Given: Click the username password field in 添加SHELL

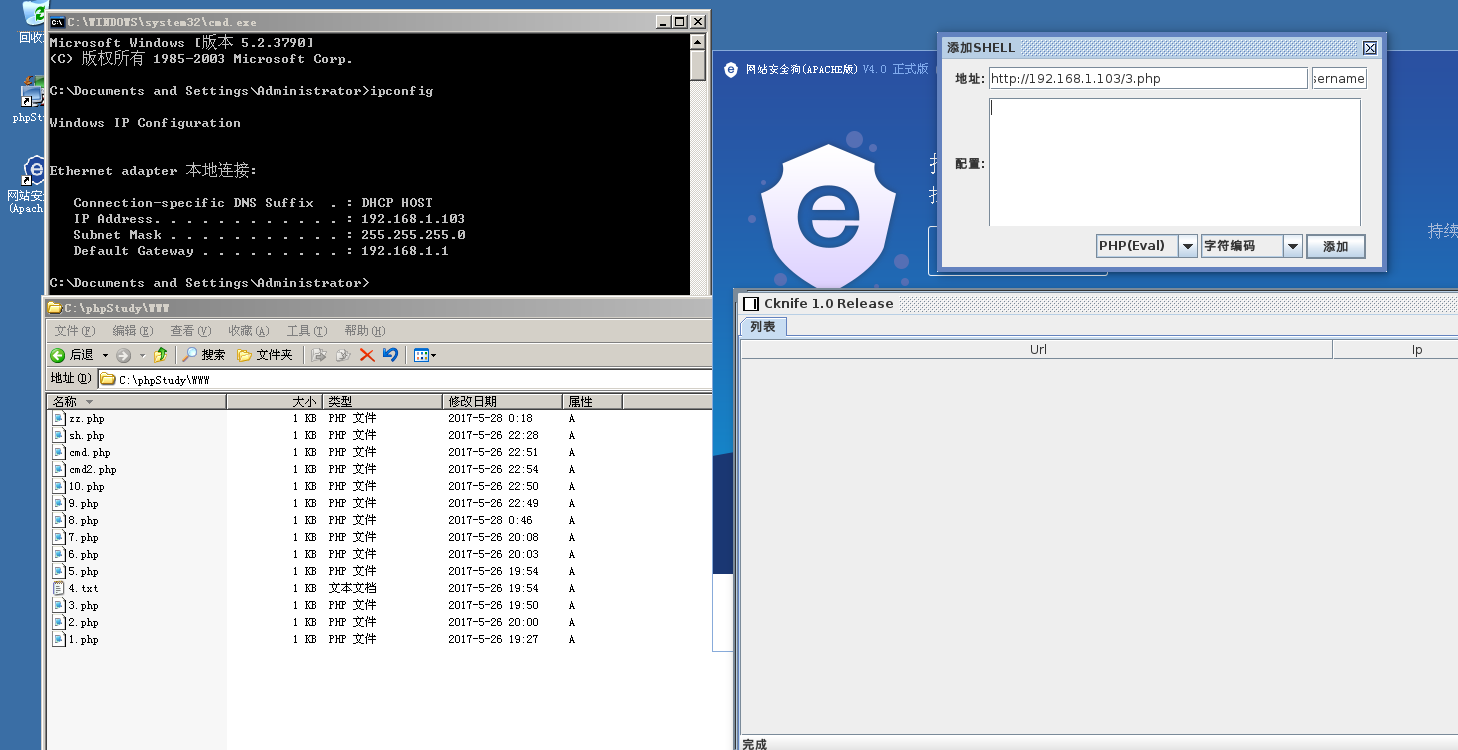Looking at the screenshot, I should (x=1339, y=79).
